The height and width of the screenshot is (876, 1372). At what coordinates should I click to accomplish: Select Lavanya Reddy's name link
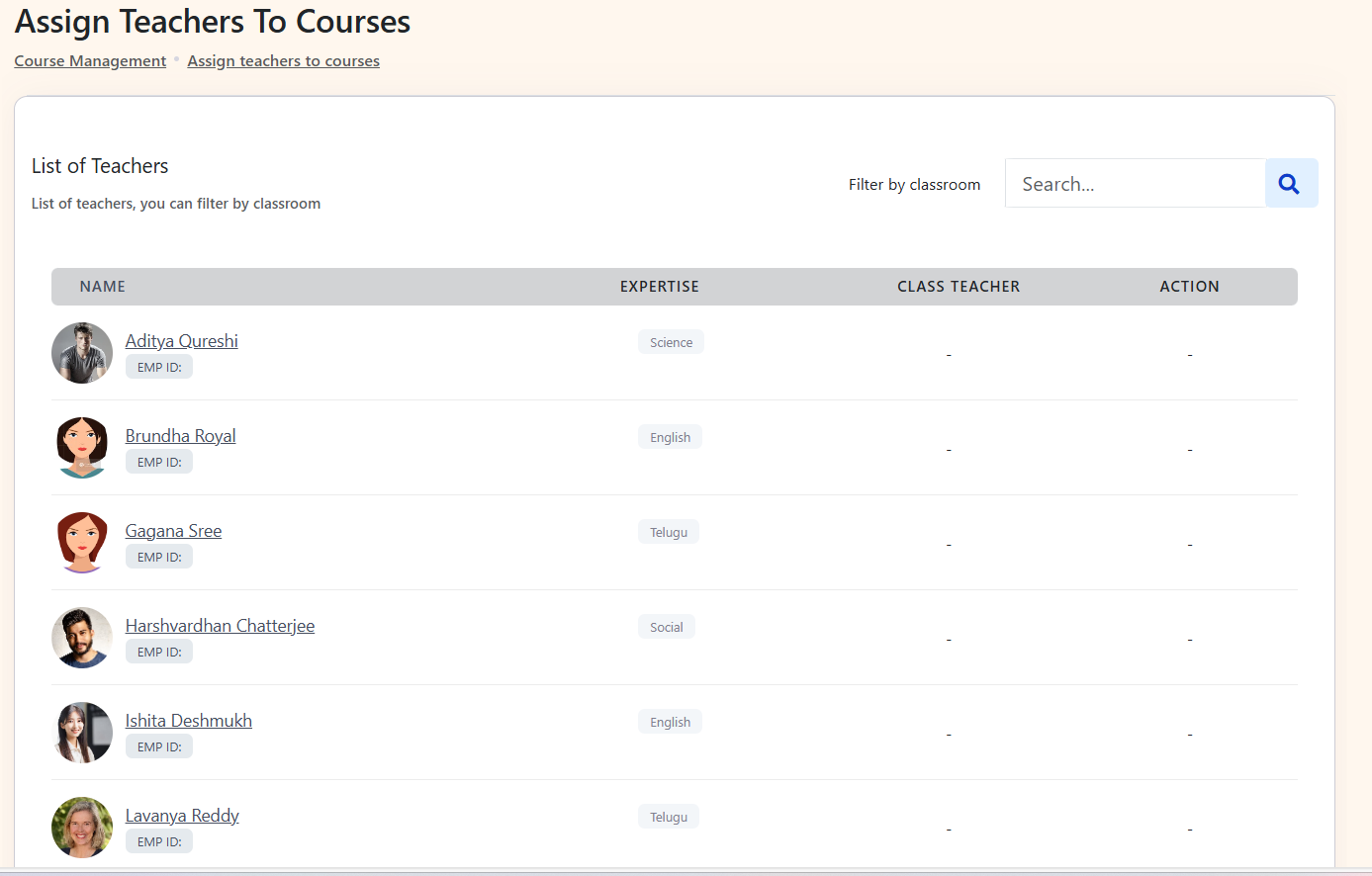tap(182, 816)
